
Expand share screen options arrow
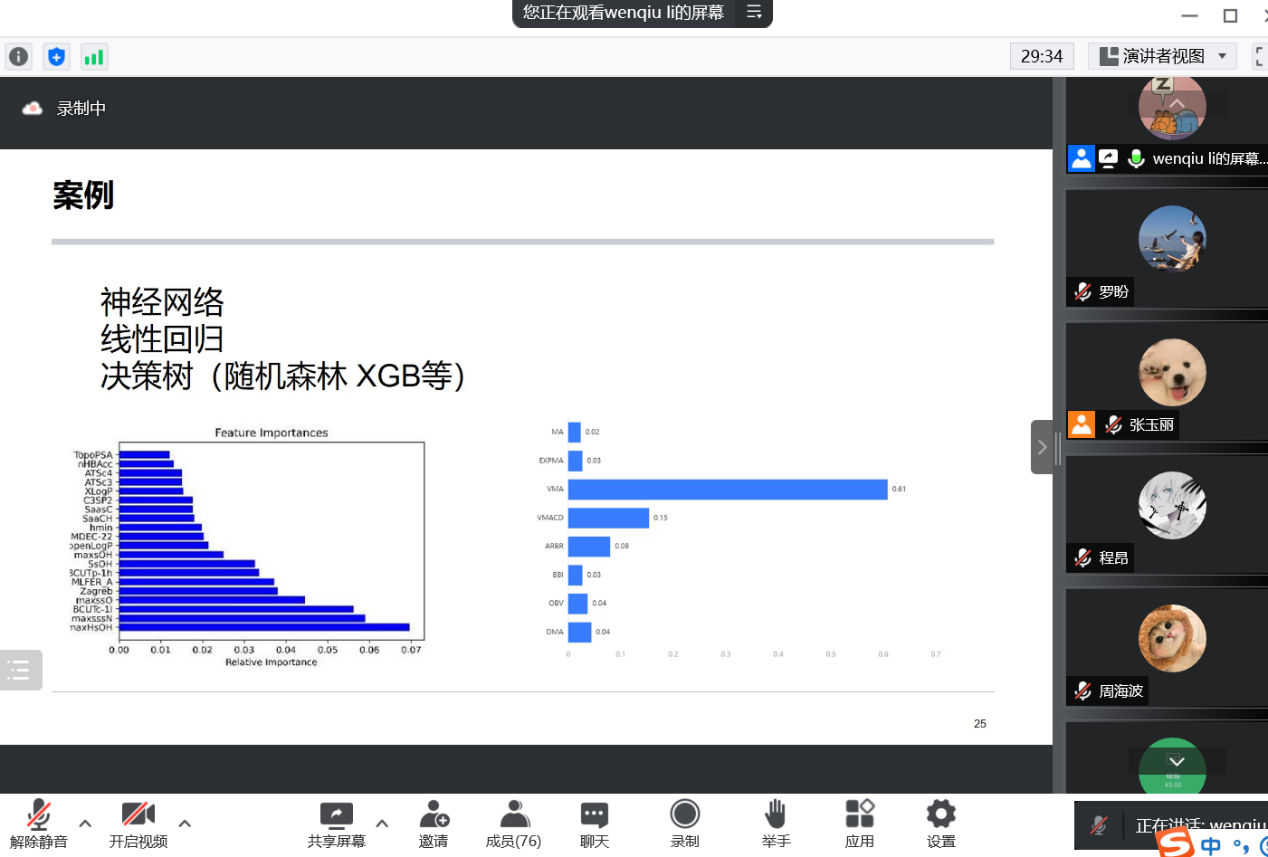(x=382, y=823)
